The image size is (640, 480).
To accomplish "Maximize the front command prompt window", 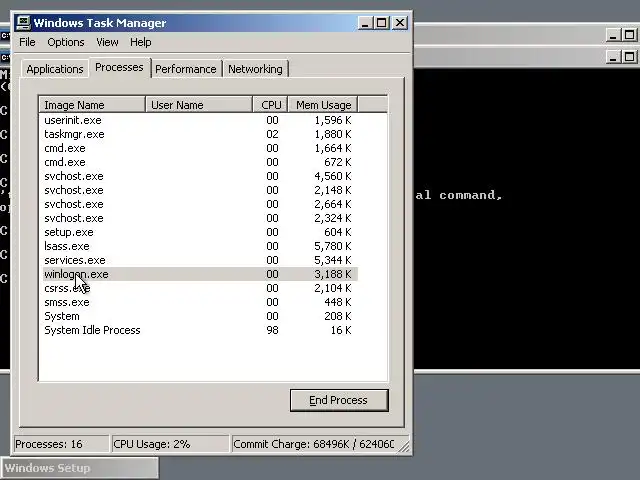I will click(629, 57).
